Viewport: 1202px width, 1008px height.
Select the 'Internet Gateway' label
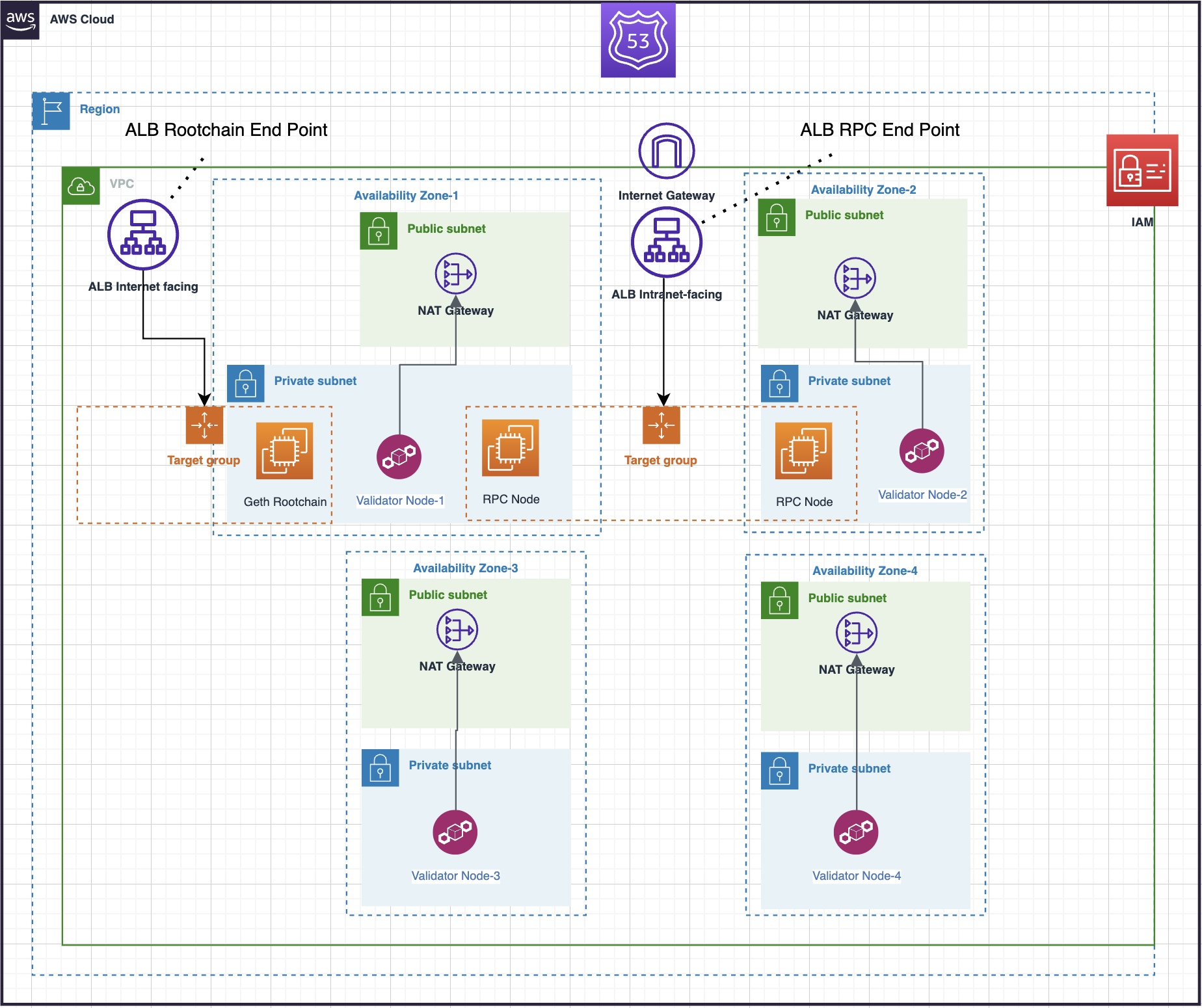click(x=666, y=196)
